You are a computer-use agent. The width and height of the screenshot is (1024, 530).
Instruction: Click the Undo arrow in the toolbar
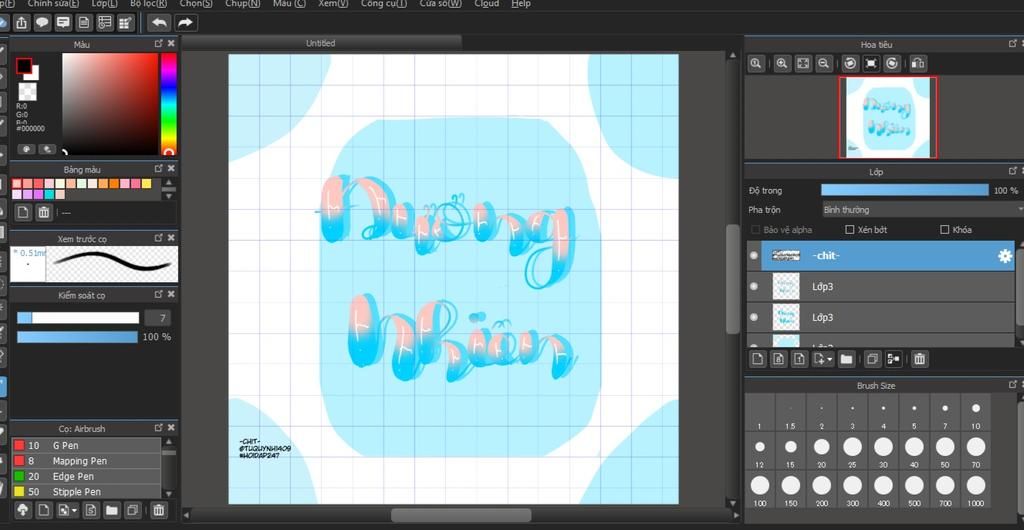(159, 23)
